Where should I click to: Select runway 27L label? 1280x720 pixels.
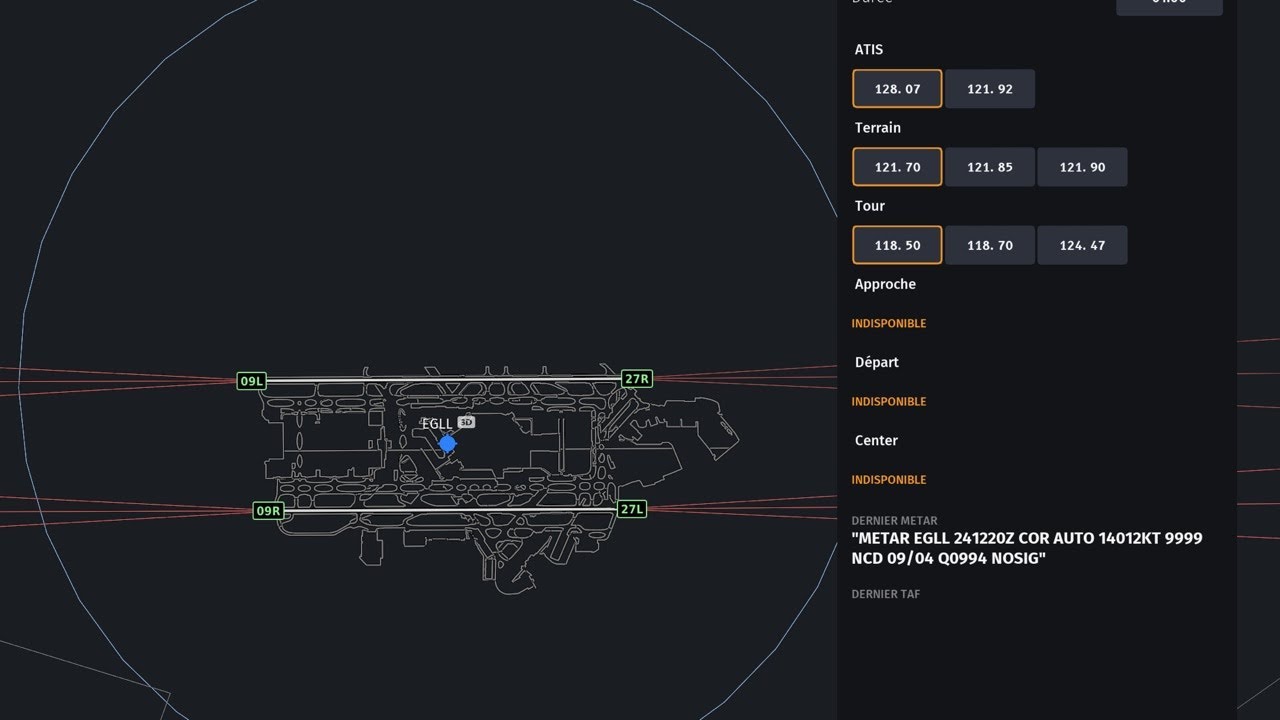631,509
